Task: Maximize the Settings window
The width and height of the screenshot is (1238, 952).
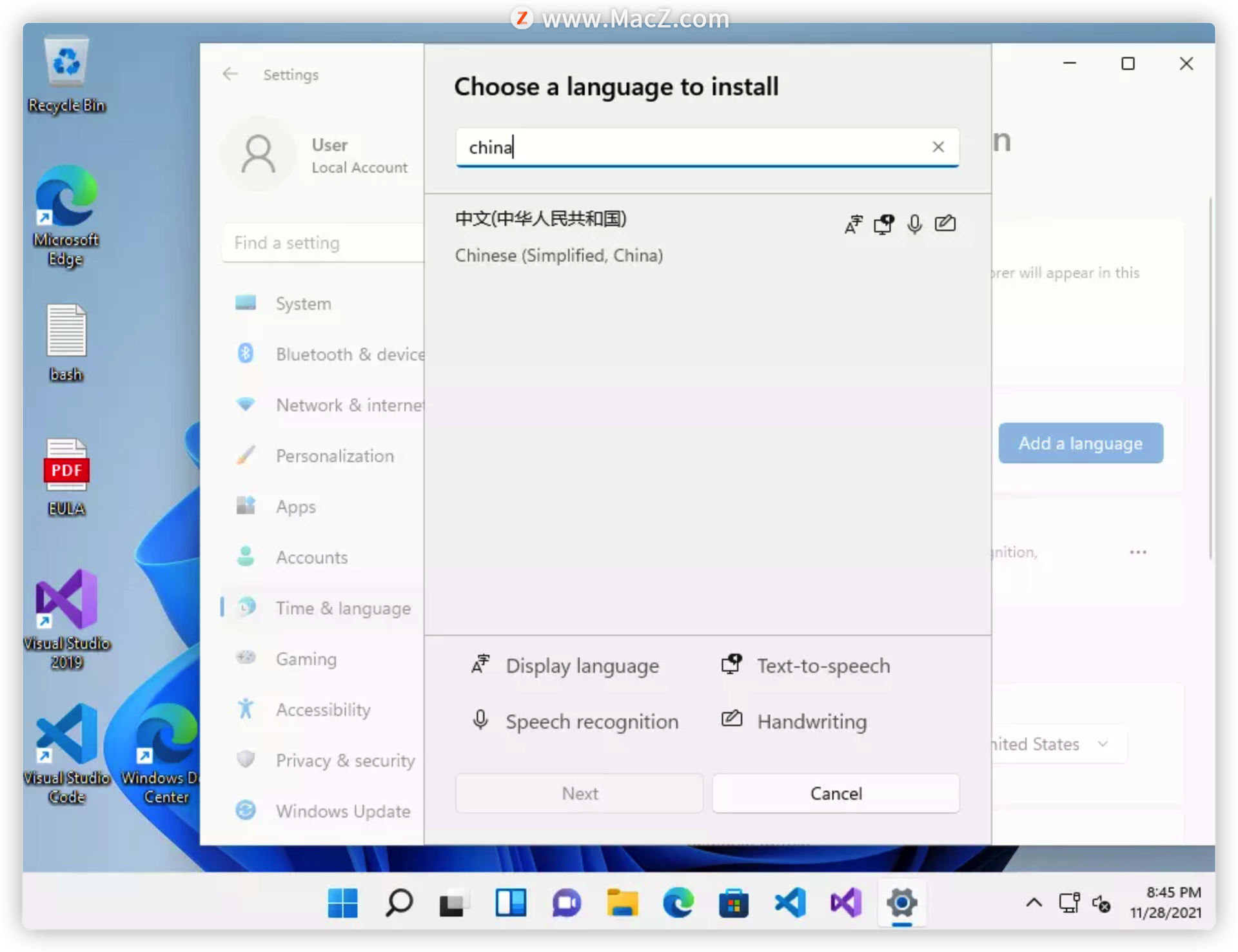Action: pos(1128,63)
